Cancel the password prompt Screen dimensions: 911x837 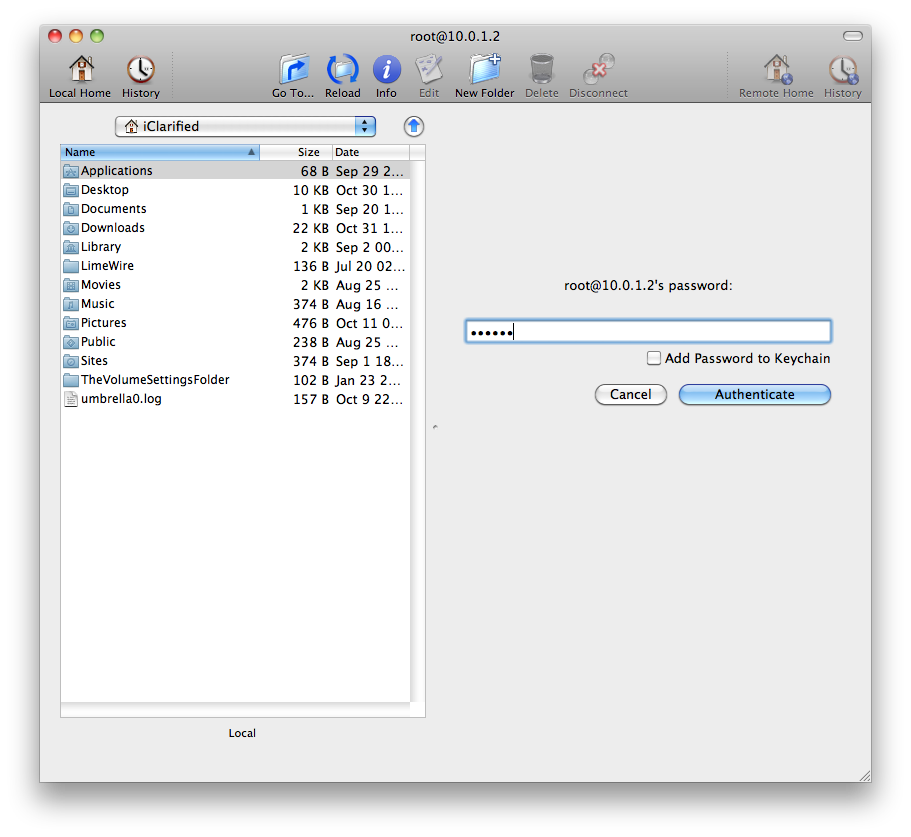[630, 394]
